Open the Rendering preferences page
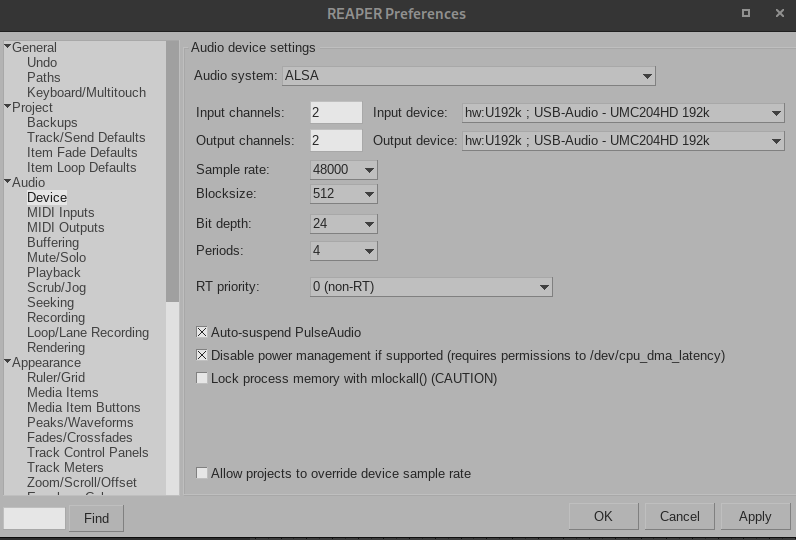 click(56, 347)
